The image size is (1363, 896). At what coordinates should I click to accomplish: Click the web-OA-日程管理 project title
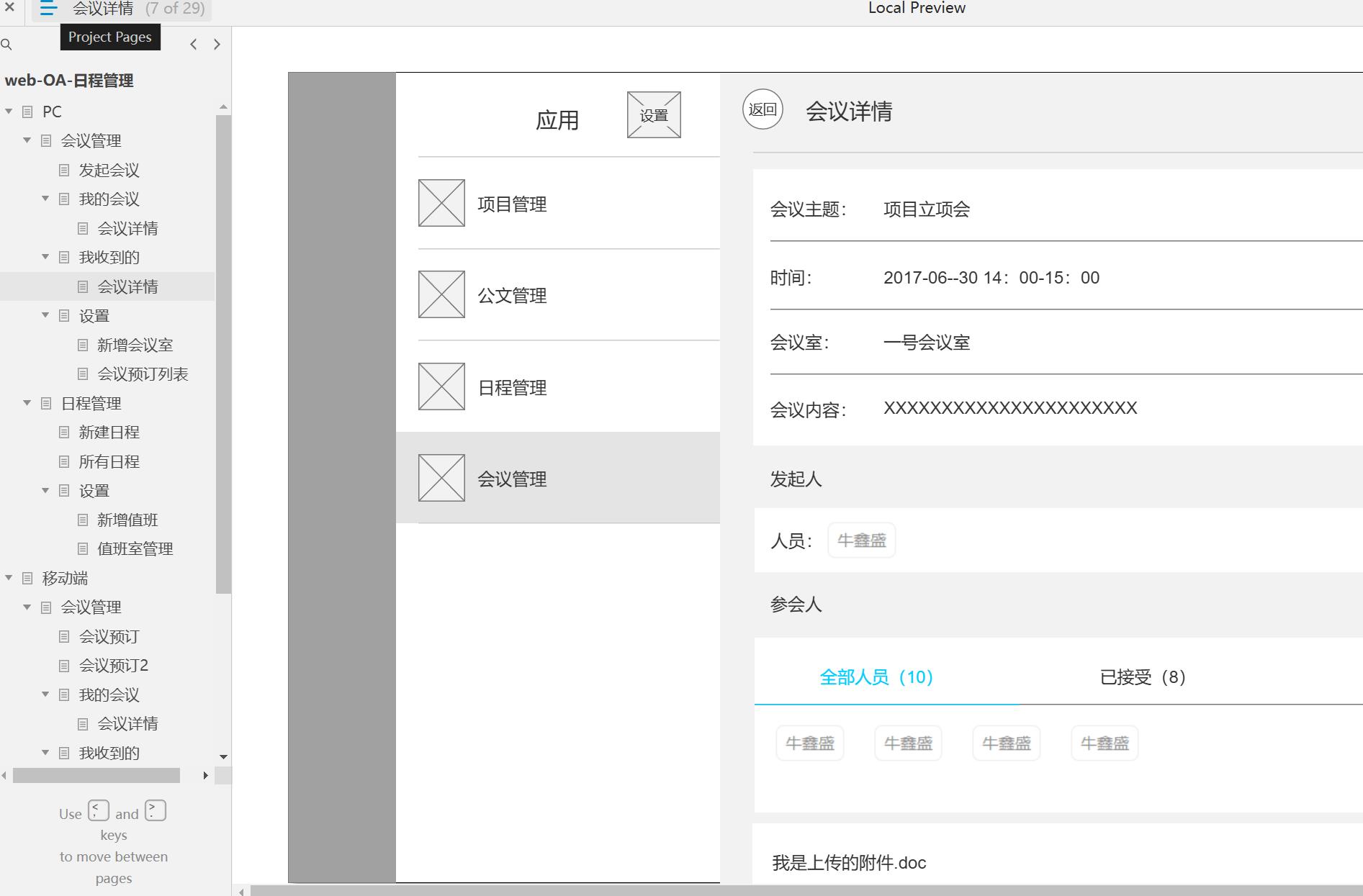click(69, 81)
